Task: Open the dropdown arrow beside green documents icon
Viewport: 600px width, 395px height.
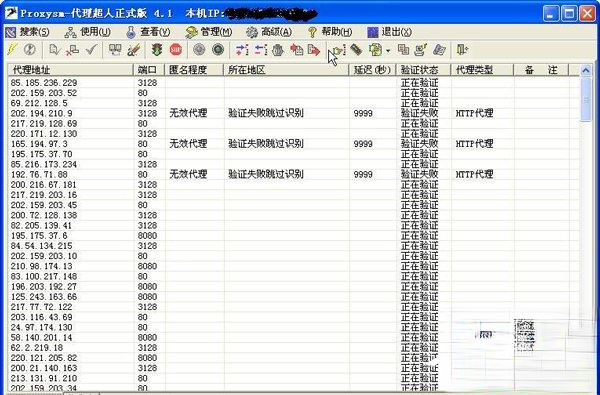Action: click(388, 50)
